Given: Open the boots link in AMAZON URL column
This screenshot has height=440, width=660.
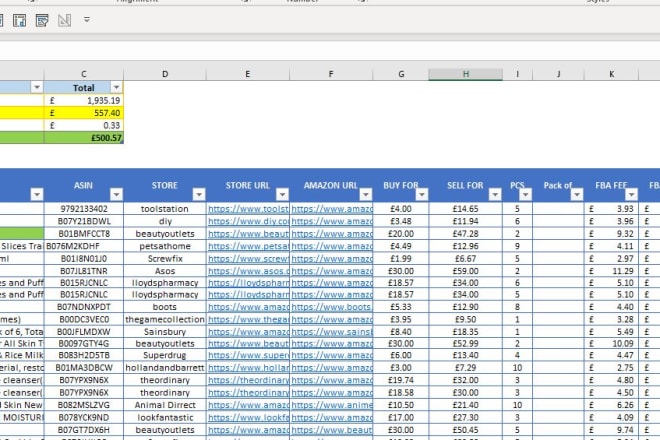Looking at the screenshot, I should pyautogui.click(x=332, y=307).
